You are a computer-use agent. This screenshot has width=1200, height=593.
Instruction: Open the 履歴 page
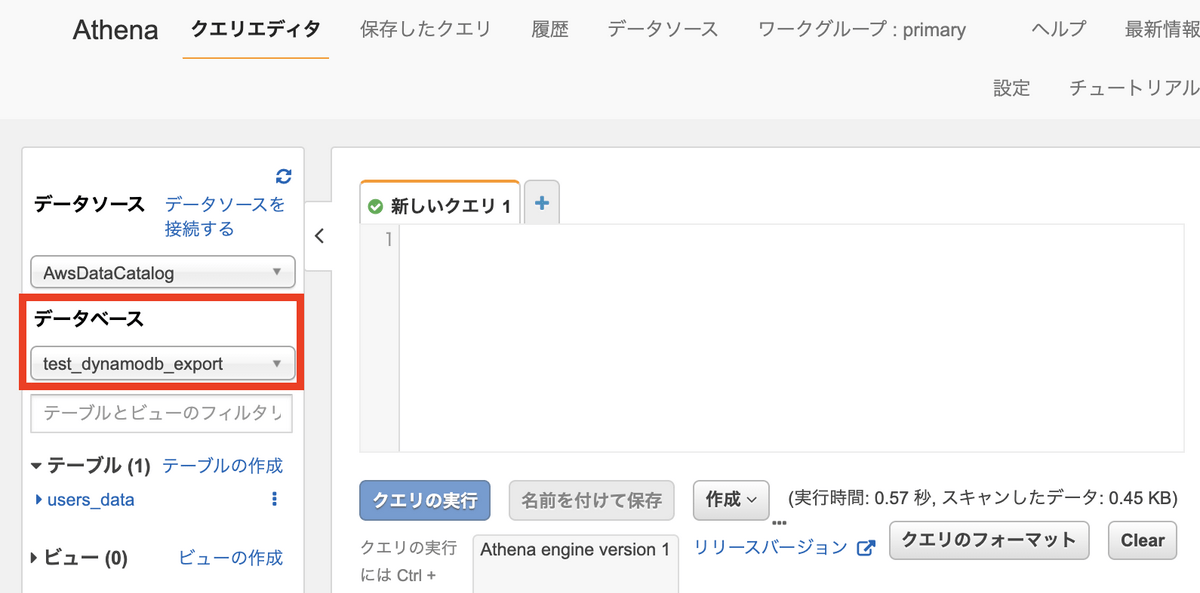[x=550, y=29]
